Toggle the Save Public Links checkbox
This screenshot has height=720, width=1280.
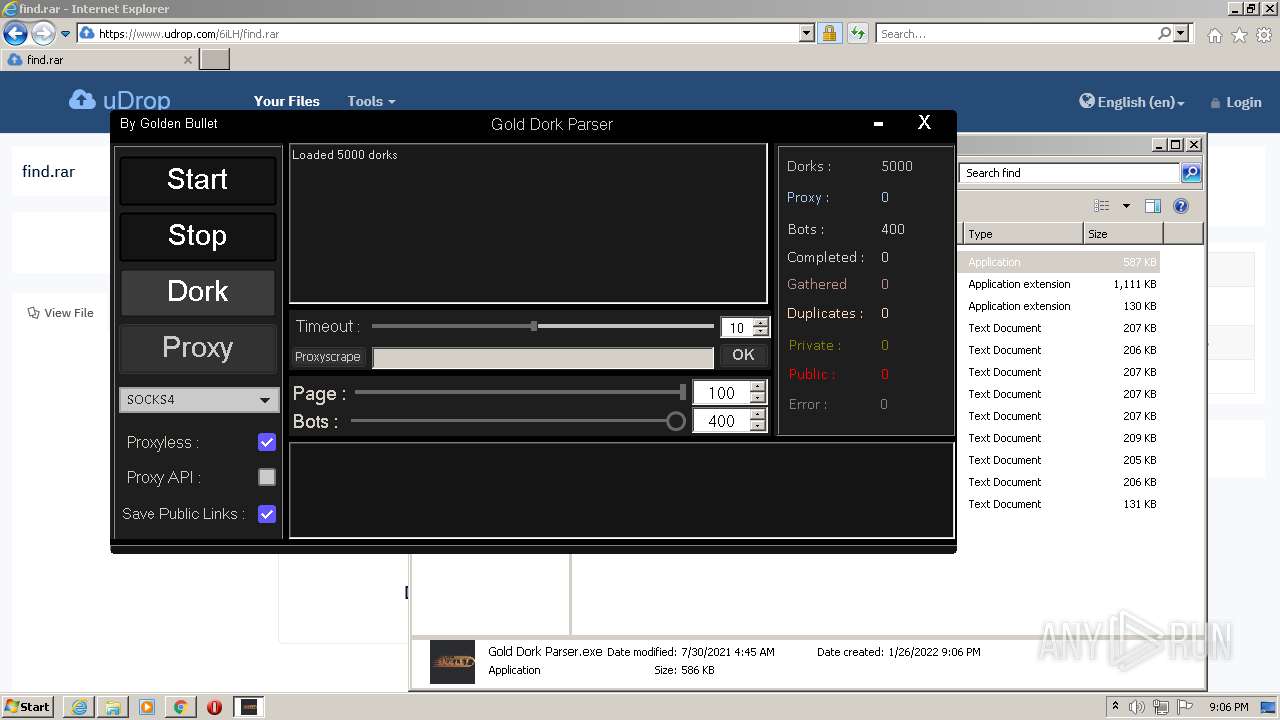pos(267,514)
